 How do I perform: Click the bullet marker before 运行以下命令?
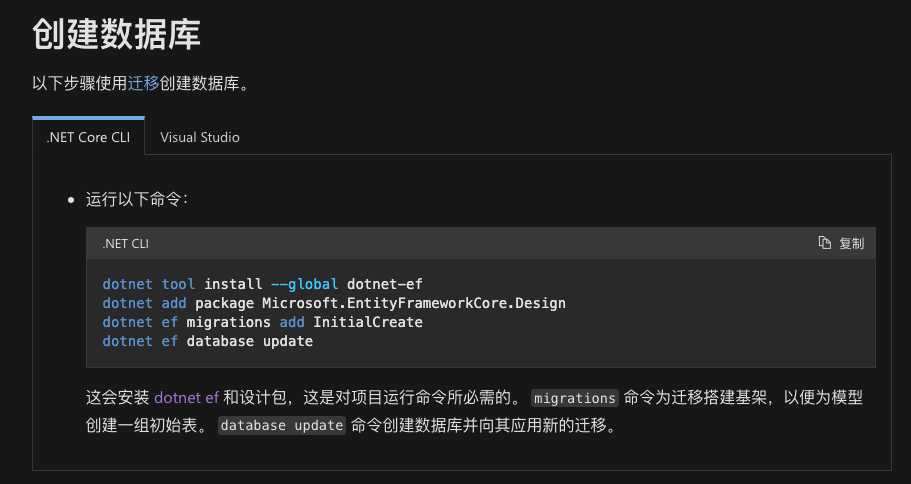[x=71, y=200]
